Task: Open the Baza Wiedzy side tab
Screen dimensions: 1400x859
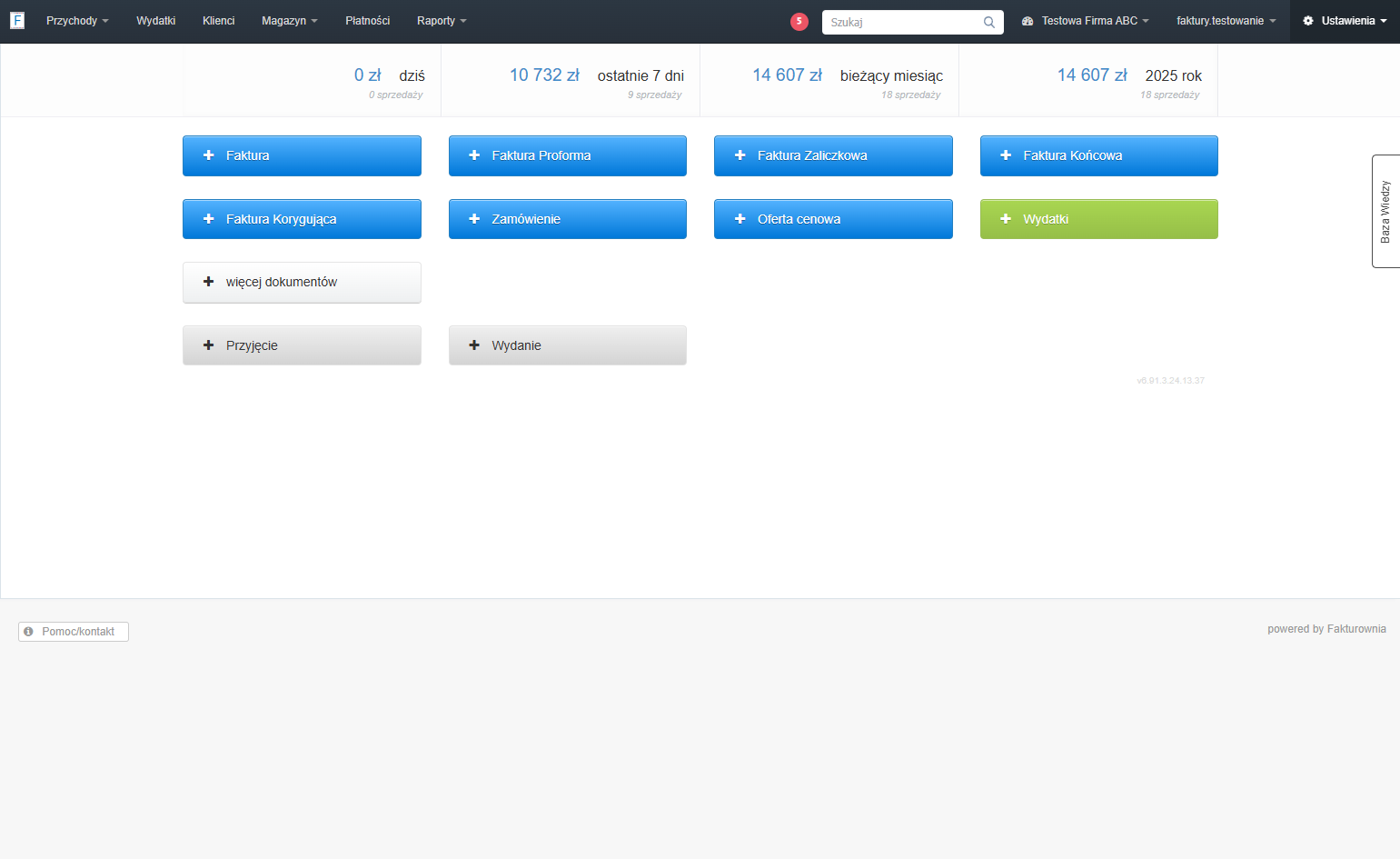Action: click(x=1385, y=211)
